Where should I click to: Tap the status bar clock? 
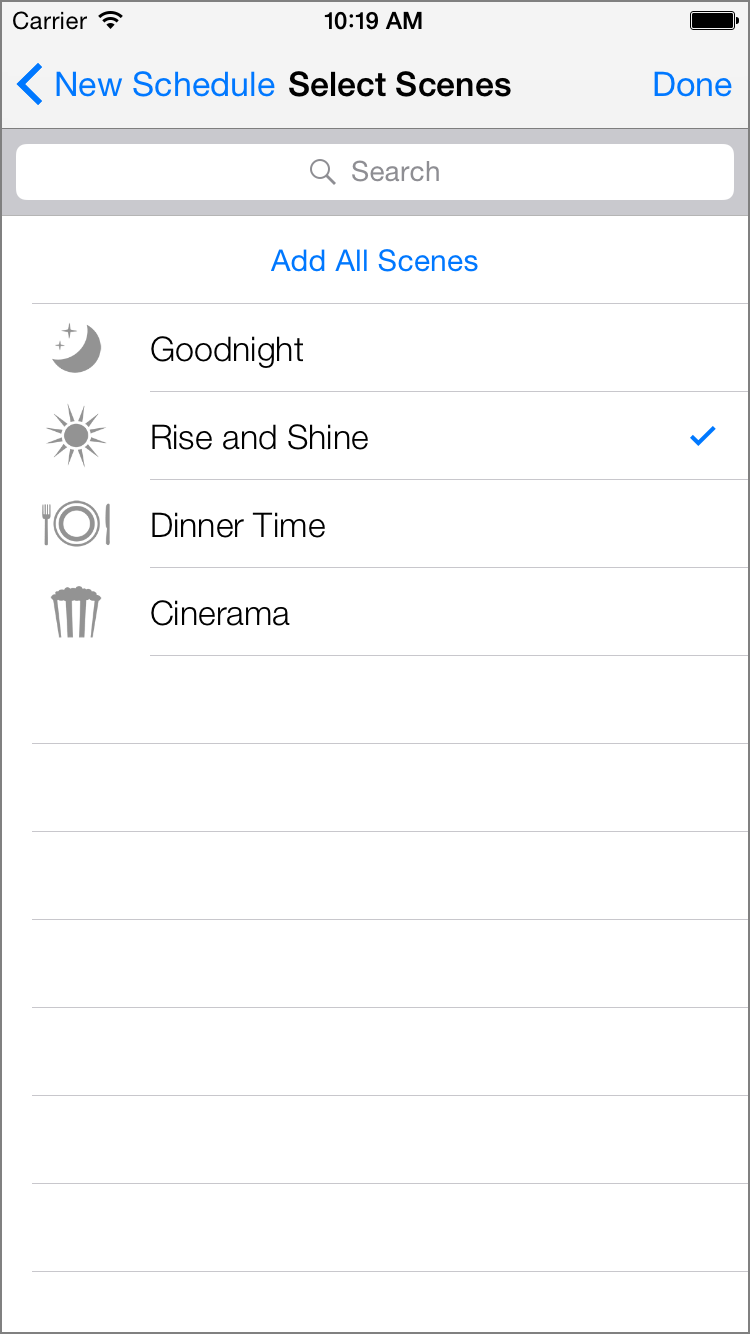click(x=374, y=21)
